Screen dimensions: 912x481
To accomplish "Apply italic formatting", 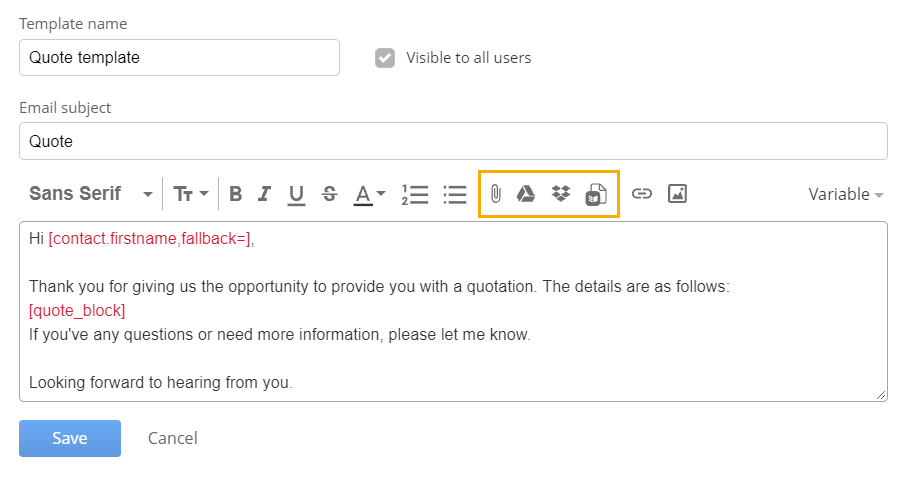I will tap(265, 194).
